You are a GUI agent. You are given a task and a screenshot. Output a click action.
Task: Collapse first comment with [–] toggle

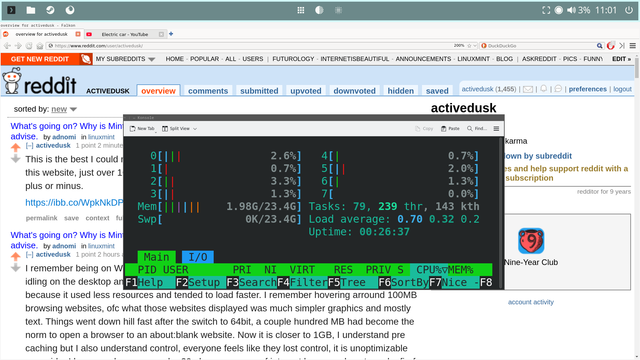[29, 145]
